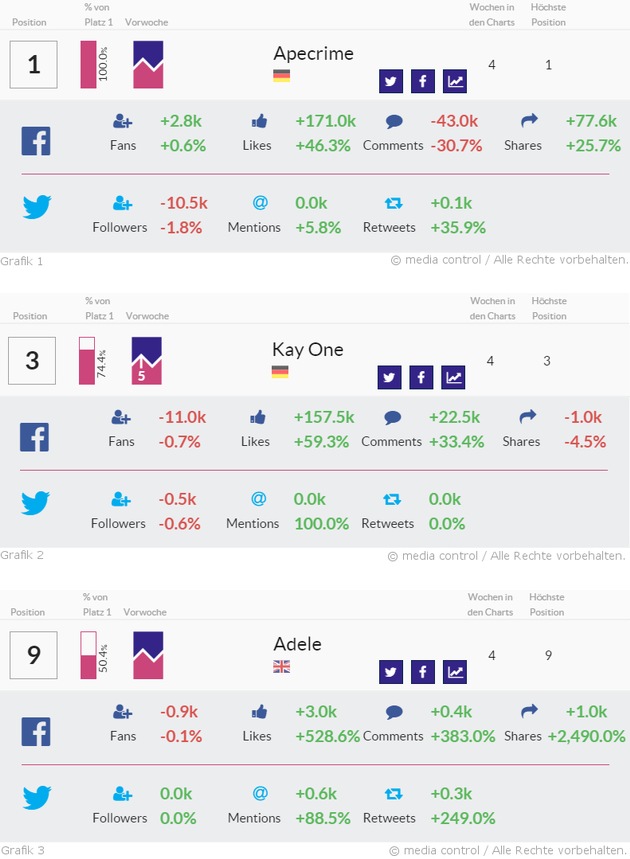Open Apecrime's Twitter profile icon

391,82
